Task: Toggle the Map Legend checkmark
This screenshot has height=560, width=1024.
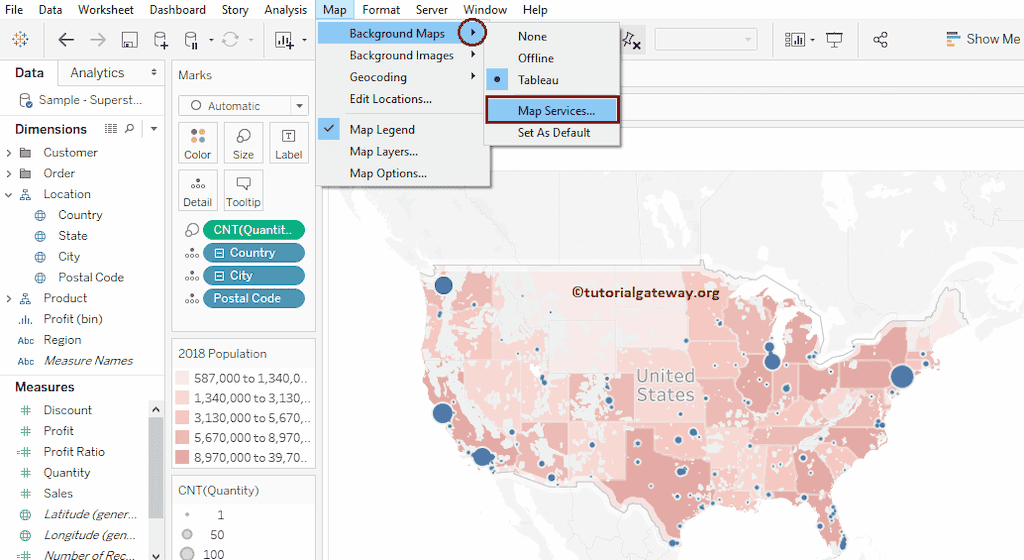Action: pyautogui.click(x=330, y=129)
